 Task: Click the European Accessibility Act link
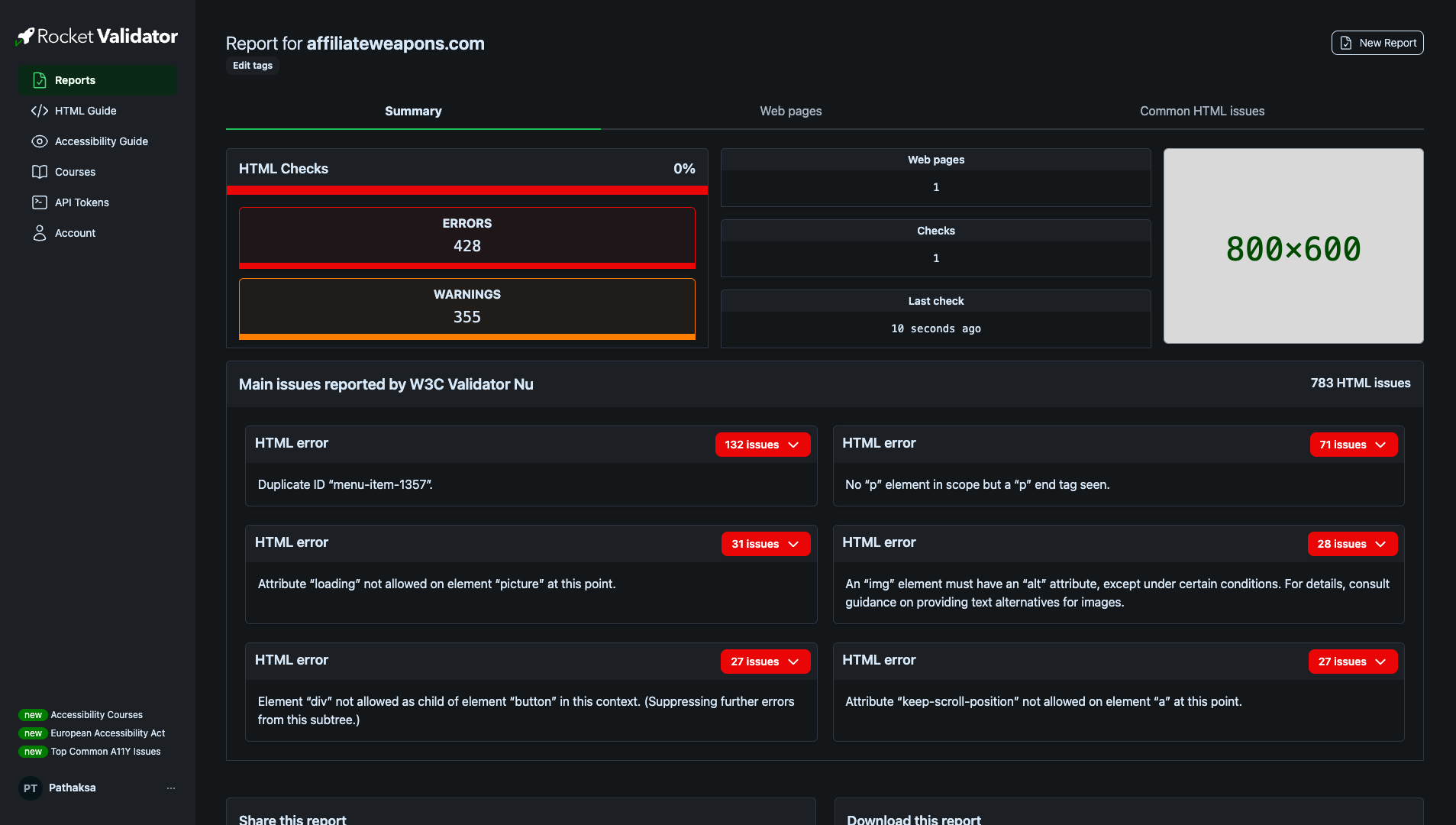107,733
